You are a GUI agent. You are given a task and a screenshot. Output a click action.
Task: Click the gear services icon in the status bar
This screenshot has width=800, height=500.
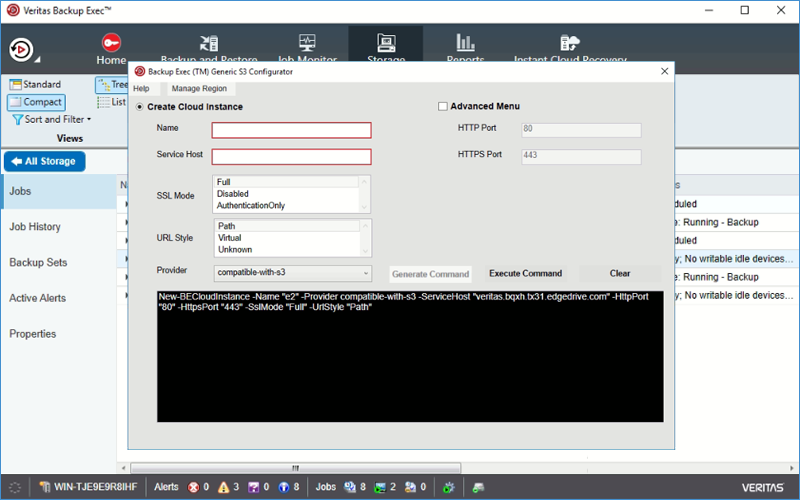(448, 487)
